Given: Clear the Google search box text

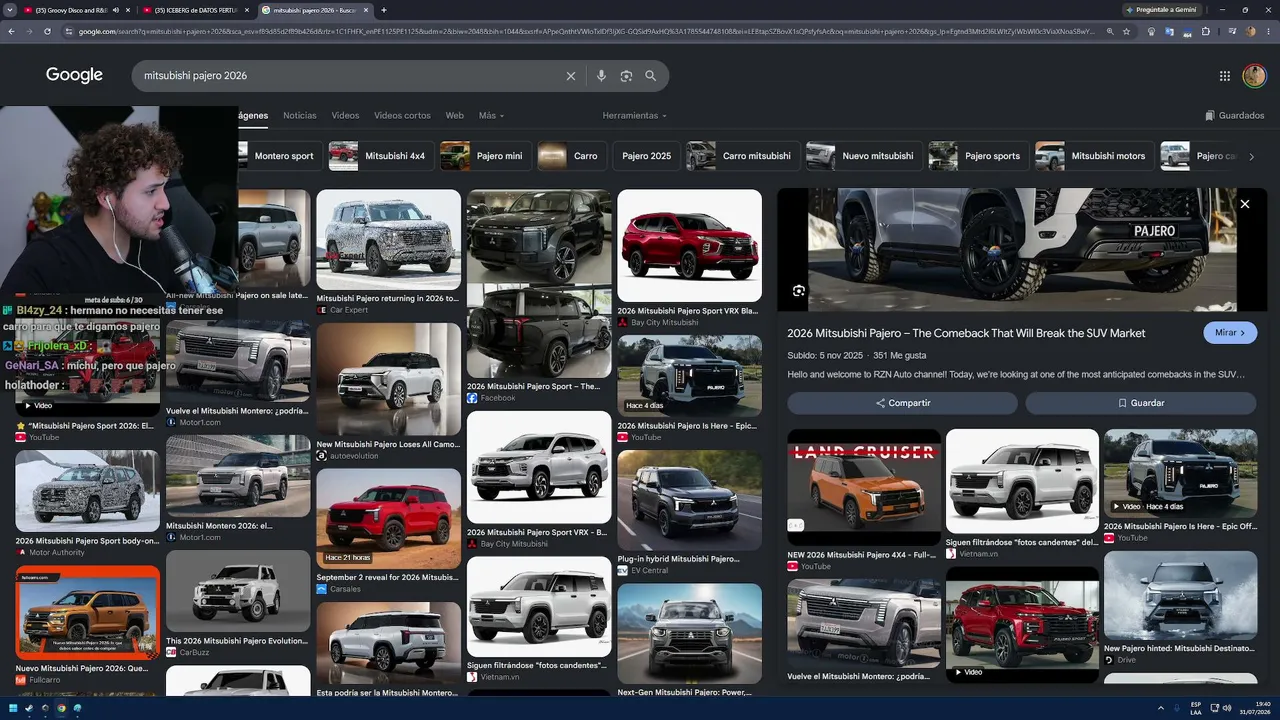Looking at the screenshot, I should click(571, 76).
